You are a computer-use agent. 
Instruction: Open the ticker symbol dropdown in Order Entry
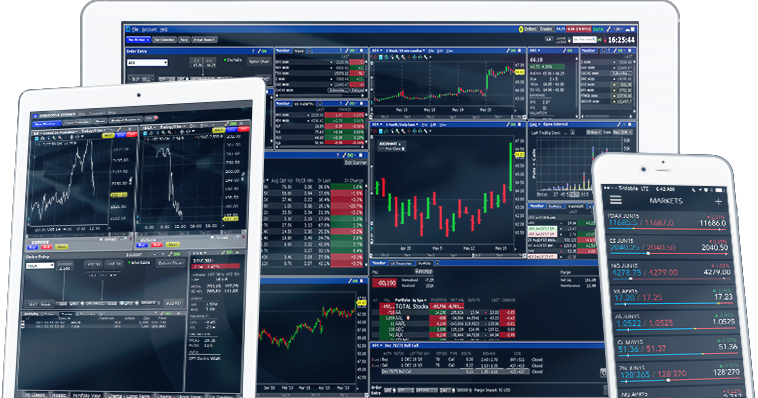[147, 63]
